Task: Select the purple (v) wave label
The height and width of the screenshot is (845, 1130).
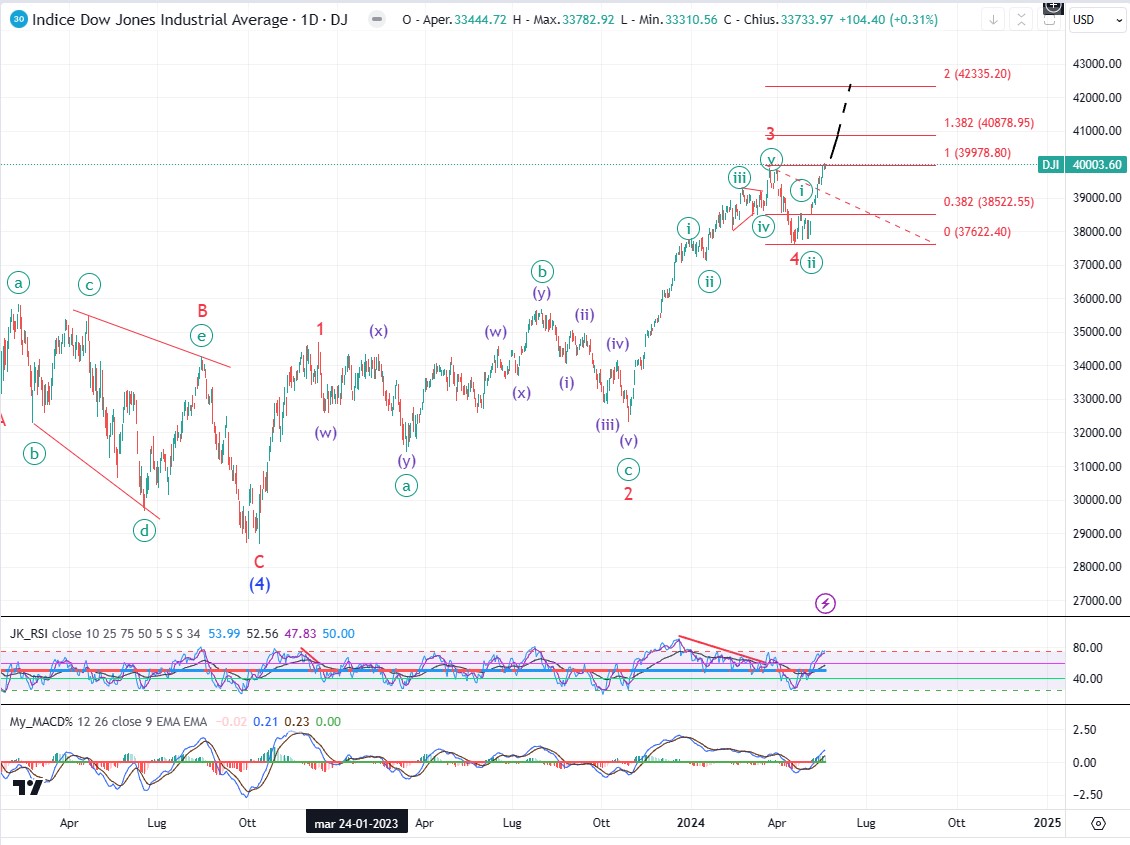Action: pos(628,441)
